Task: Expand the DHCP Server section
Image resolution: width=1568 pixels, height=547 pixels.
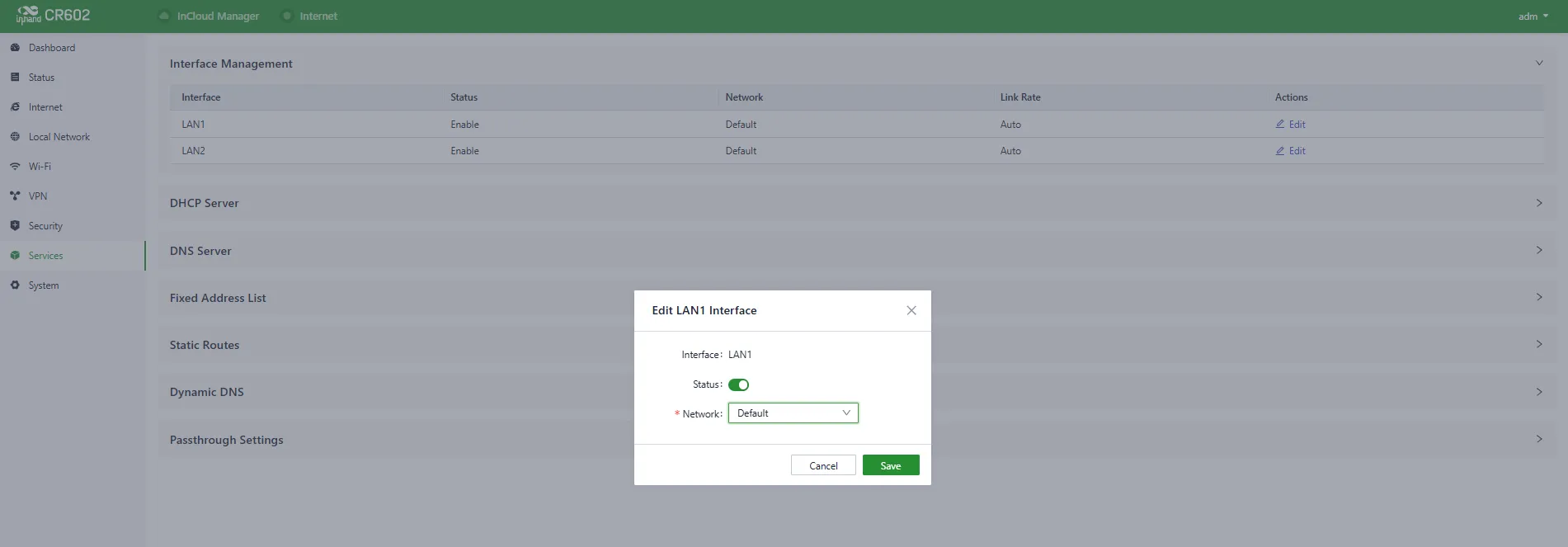Action: pyautogui.click(x=858, y=203)
